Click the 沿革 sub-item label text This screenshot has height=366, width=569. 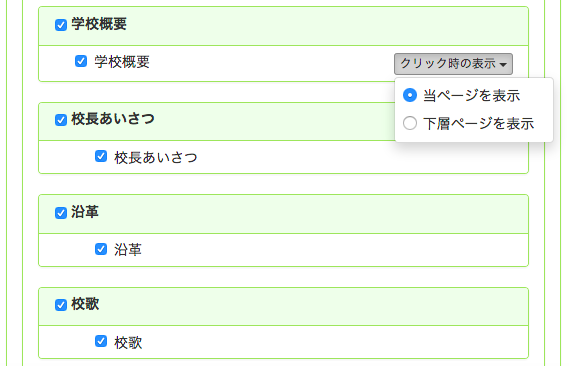[x=128, y=250]
